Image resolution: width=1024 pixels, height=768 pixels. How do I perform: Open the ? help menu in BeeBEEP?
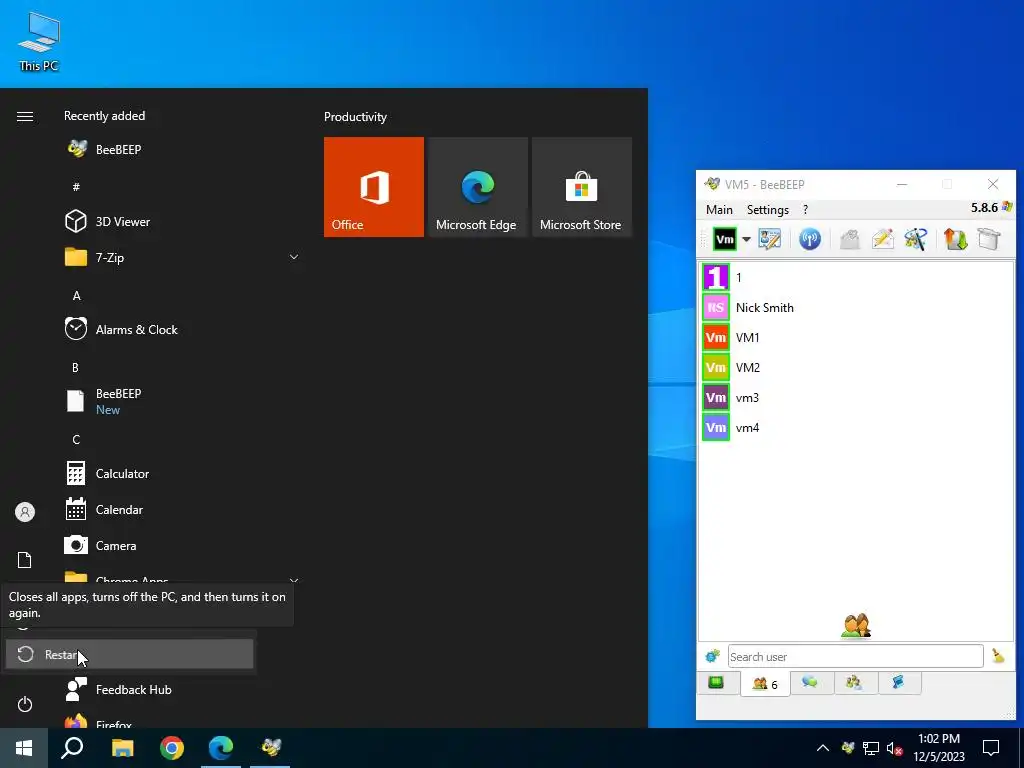point(805,210)
